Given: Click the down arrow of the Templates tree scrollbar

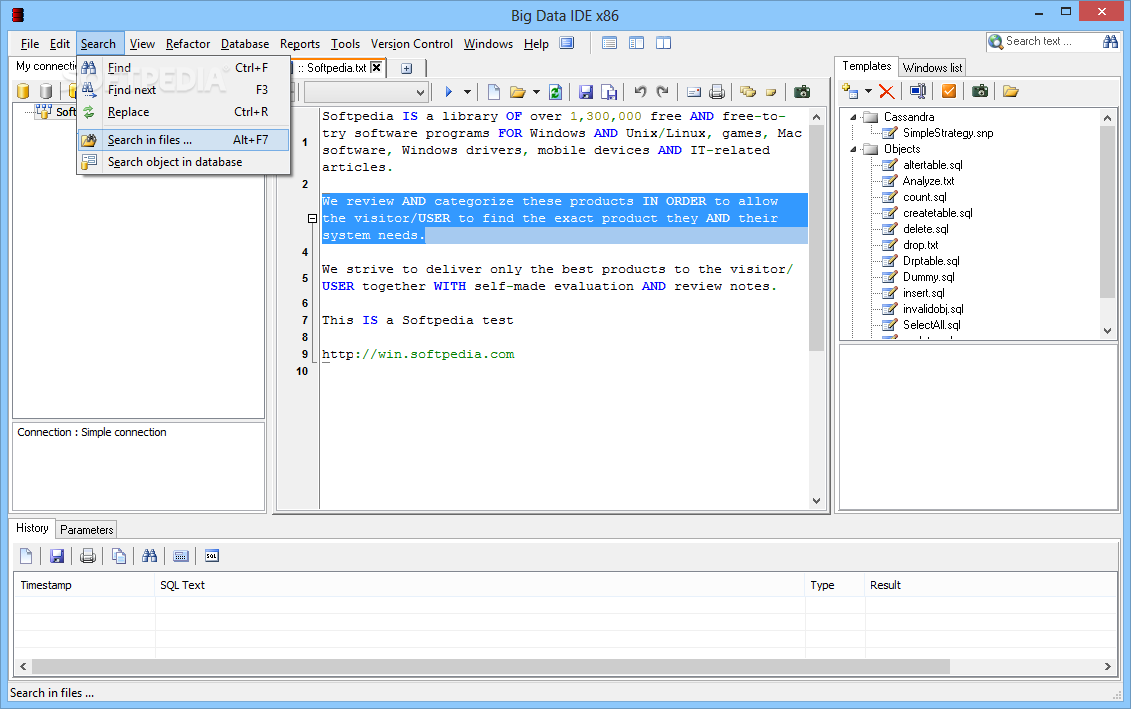Looking at the screenshot, I should point(1107,331).
